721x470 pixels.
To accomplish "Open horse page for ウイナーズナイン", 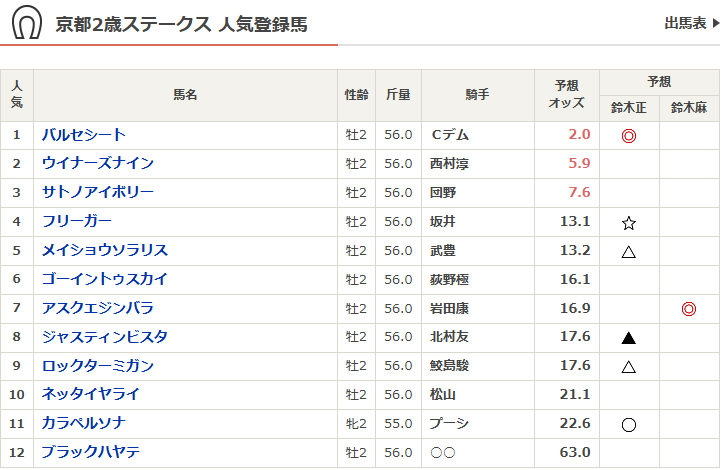I will pos(98,164).
